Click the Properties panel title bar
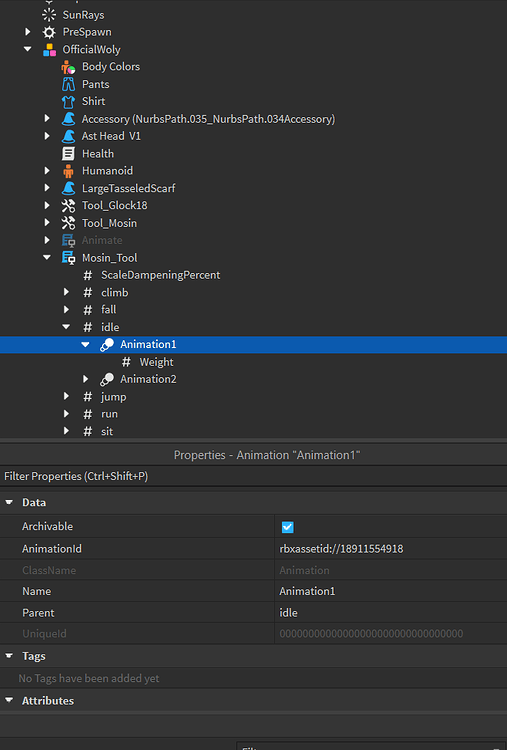The image size is (507, 750). [254, 455]
